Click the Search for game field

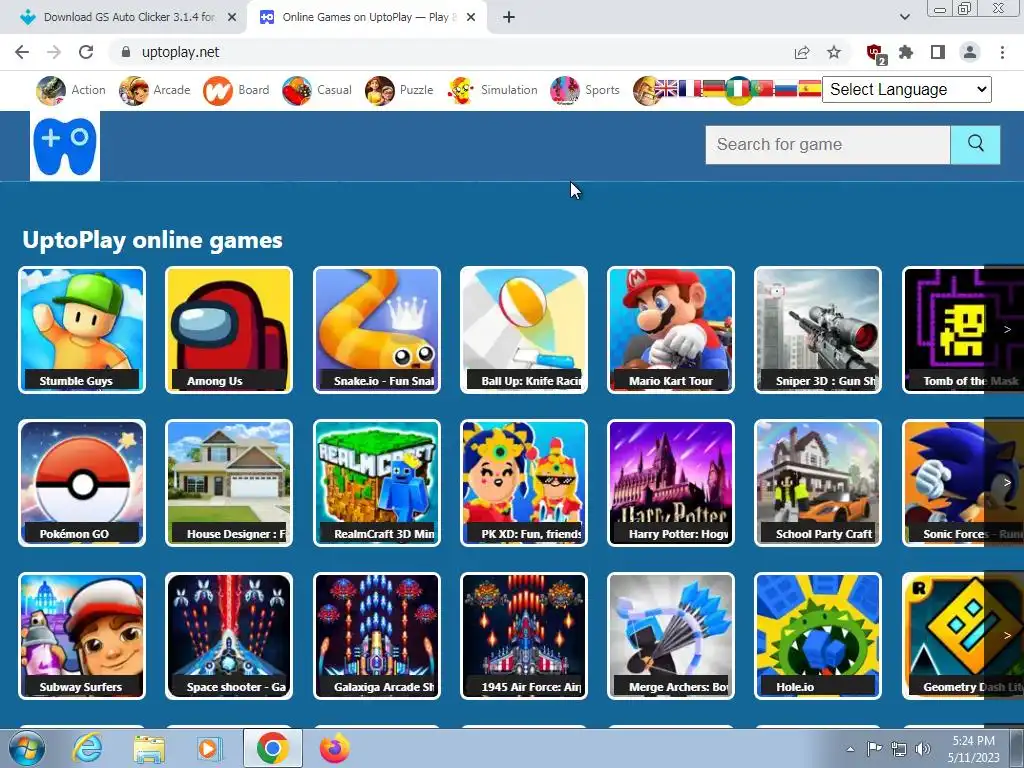point(827,144)
